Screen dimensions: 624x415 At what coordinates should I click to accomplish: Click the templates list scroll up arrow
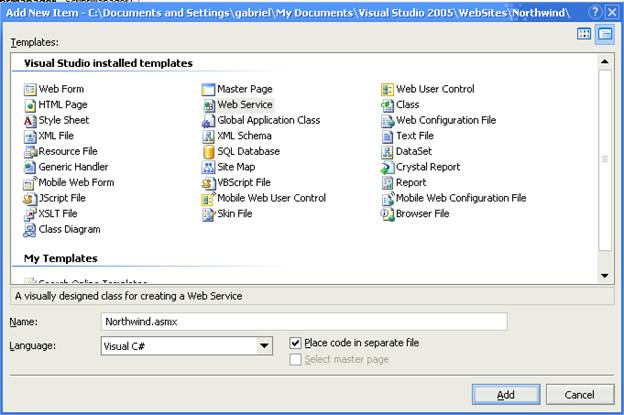(605, 62)
